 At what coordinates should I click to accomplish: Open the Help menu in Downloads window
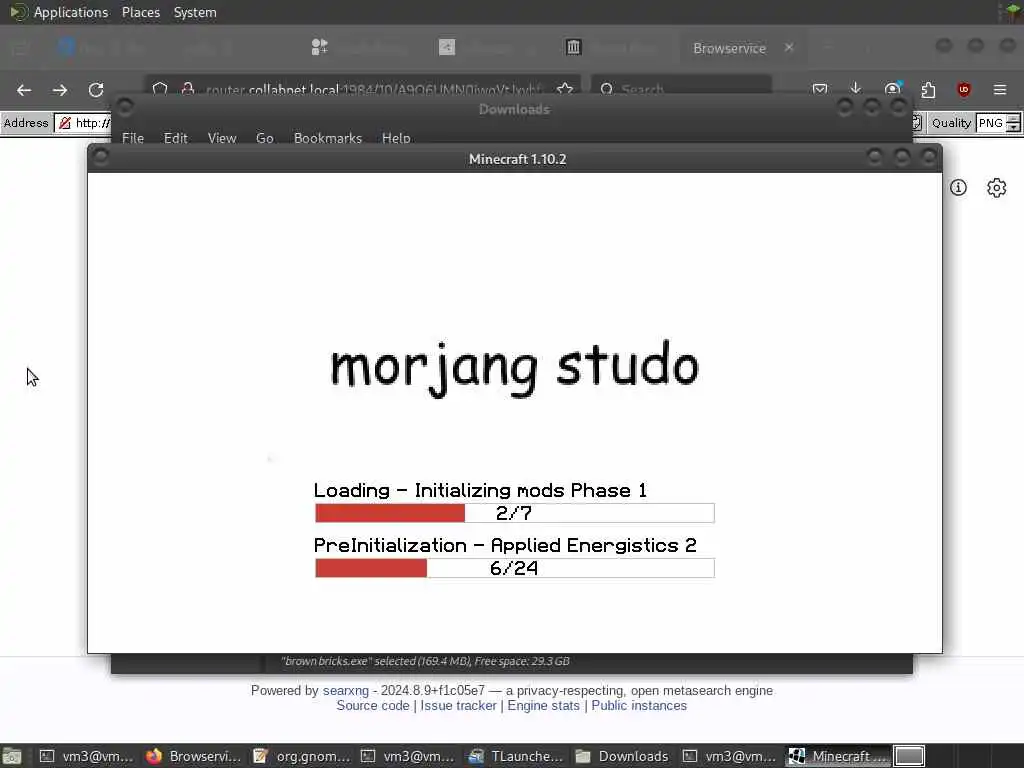point(396,138)
